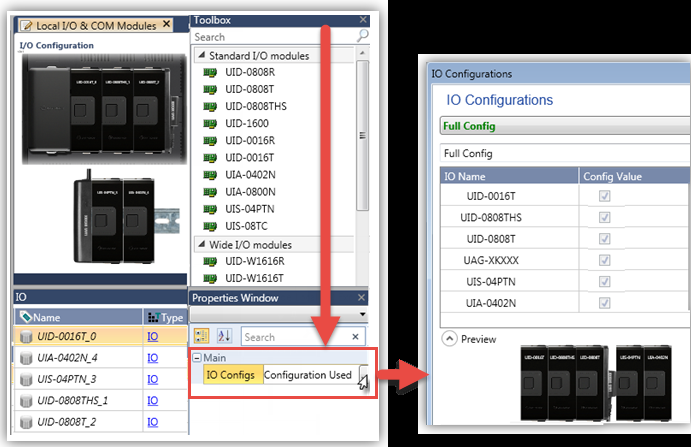Toggle Config Value checkbox for UID-0016T

[x=605, y=197]
